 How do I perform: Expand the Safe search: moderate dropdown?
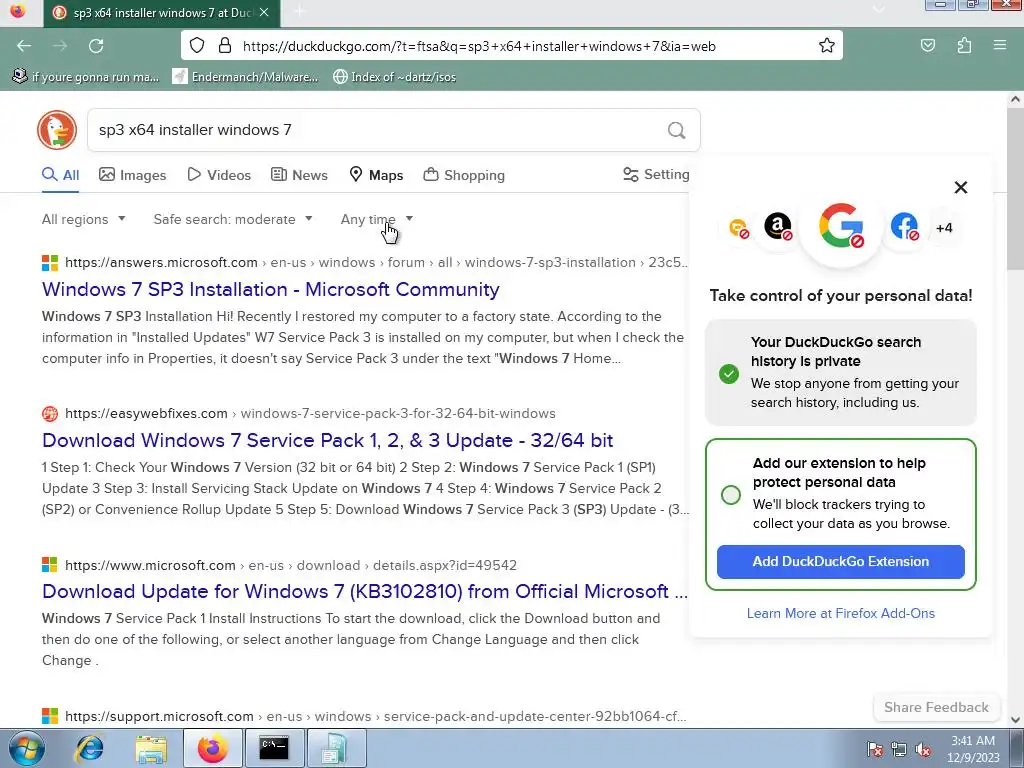233,219
